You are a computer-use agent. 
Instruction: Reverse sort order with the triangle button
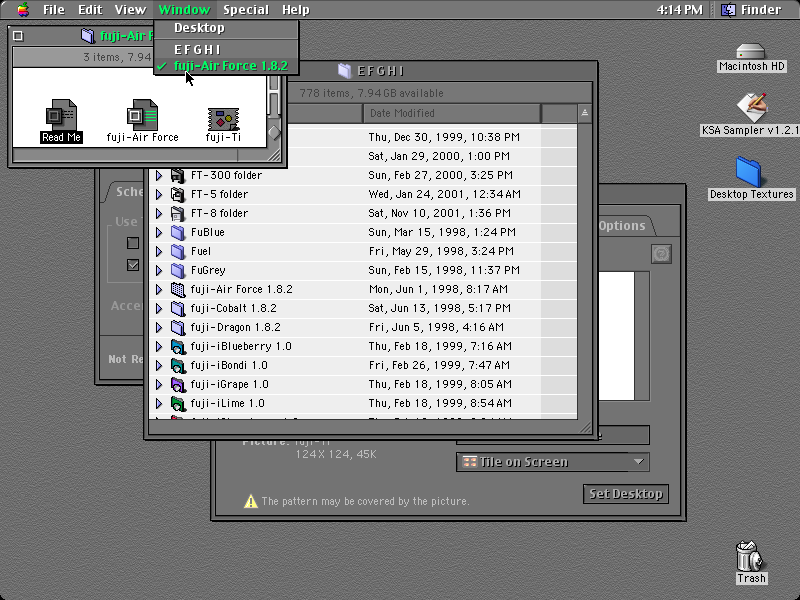tap(585, 113)
